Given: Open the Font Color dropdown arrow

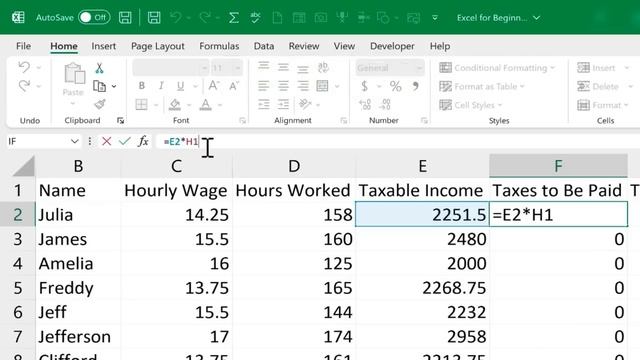Looking at the screenshot, I should [220, 105].
